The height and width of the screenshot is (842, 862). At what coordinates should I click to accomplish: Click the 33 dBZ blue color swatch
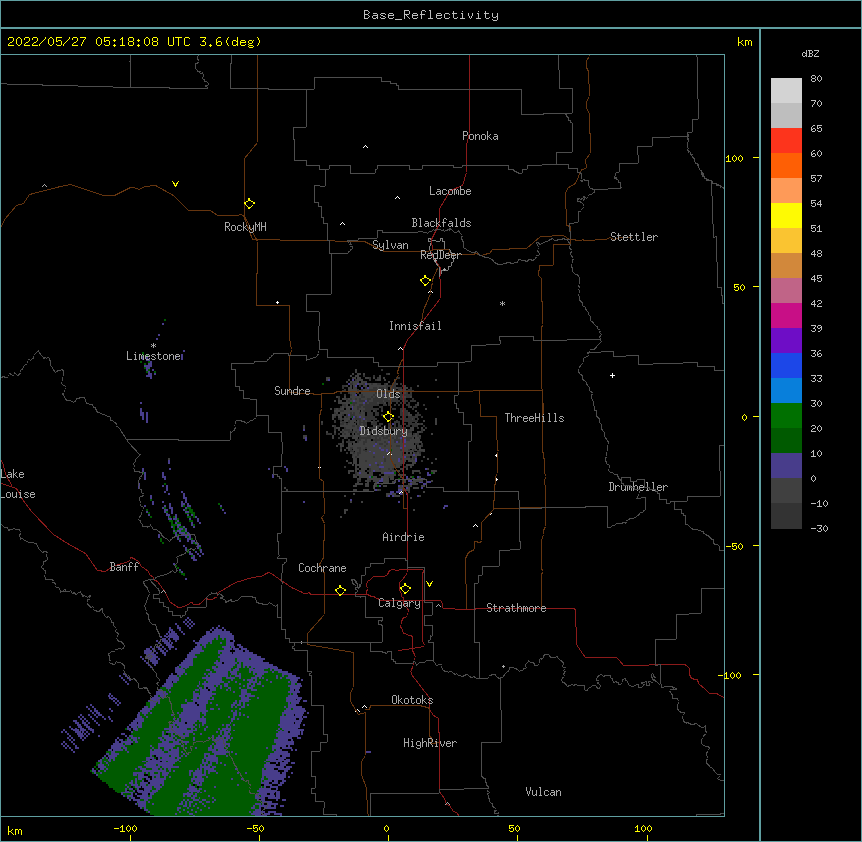click(786, 365)
